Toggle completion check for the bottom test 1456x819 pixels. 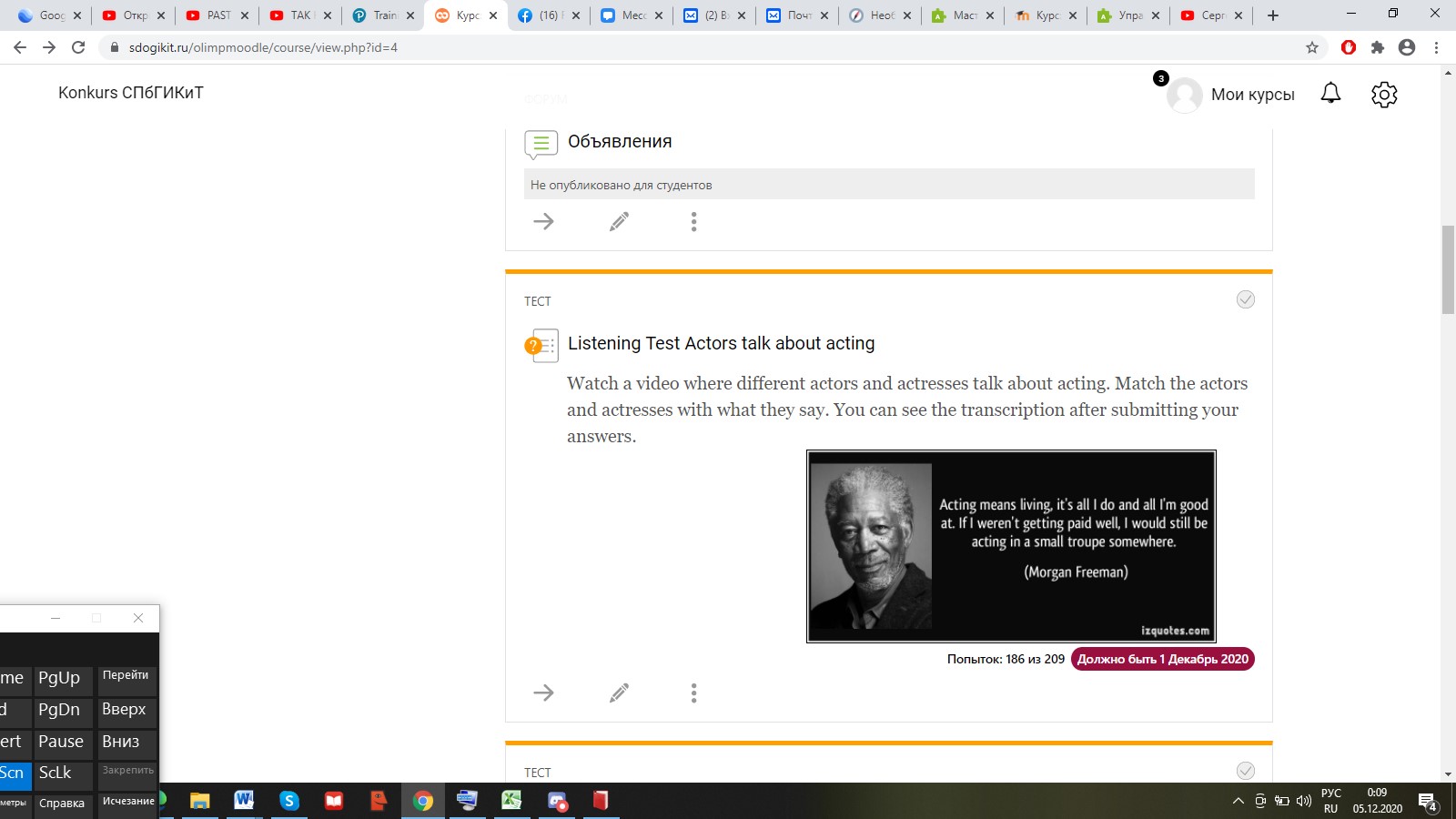pyautogui.click(x=1245, y=771)
